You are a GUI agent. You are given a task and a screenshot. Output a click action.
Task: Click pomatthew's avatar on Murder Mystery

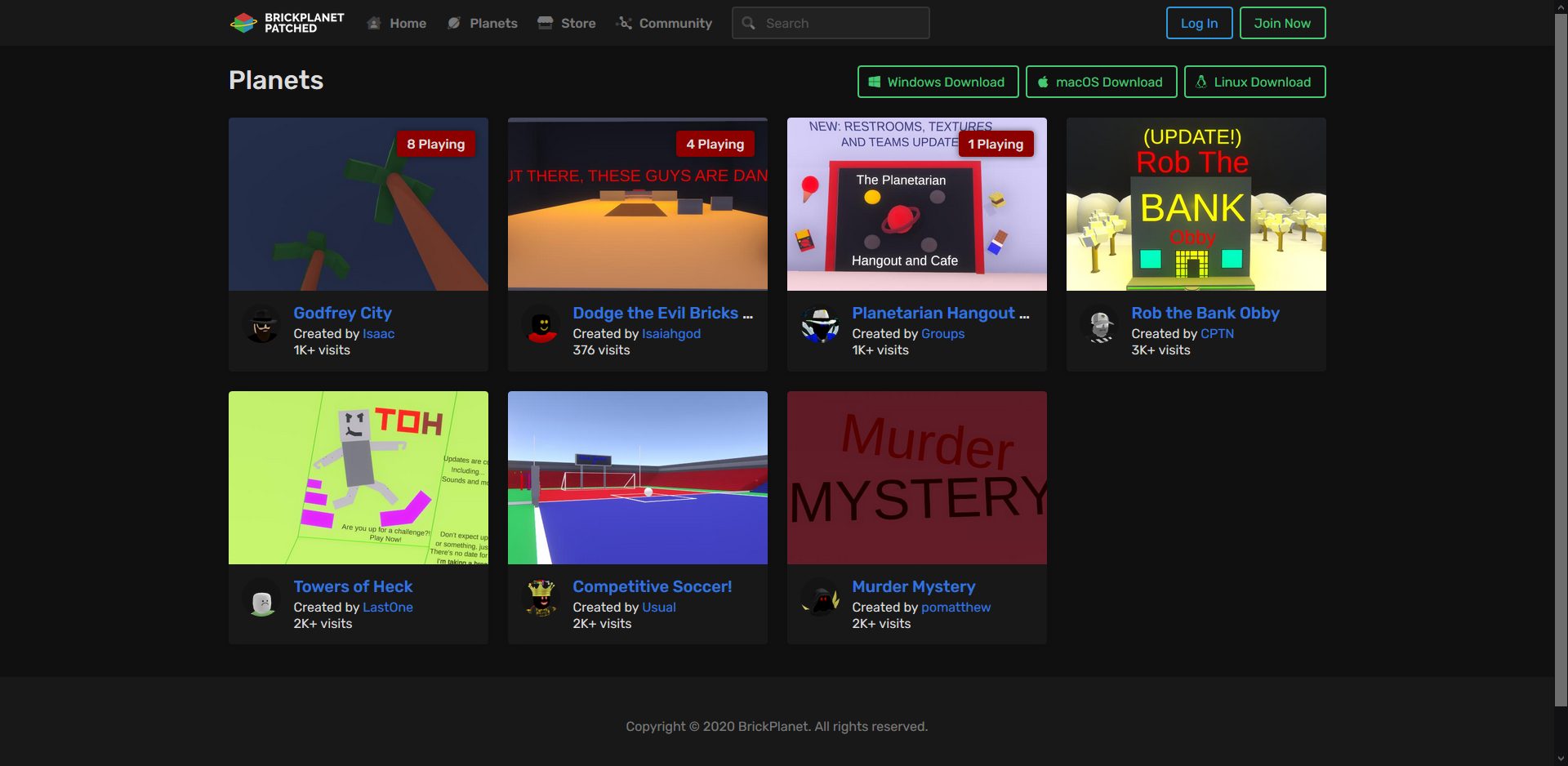click(821, 598)
